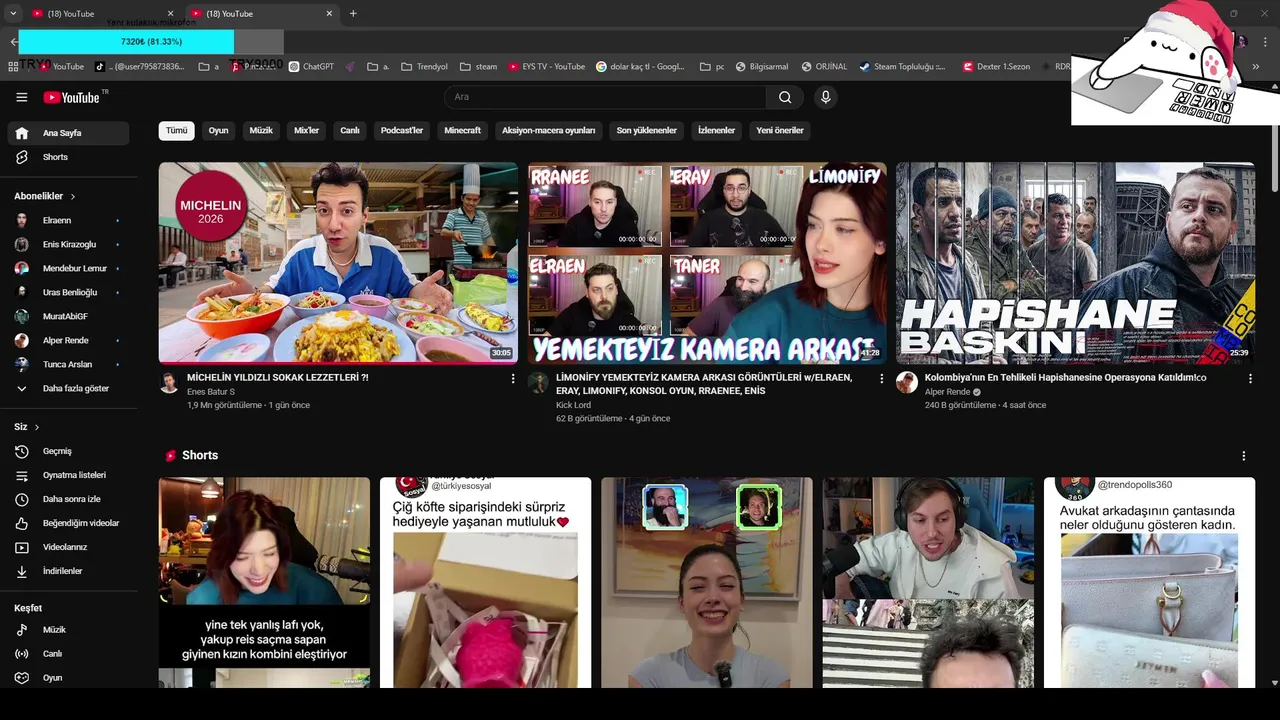Select the Oyun filter chip
Image resolution: width=1280 pixels, height=720 pixels.
[x=218, y=130]
